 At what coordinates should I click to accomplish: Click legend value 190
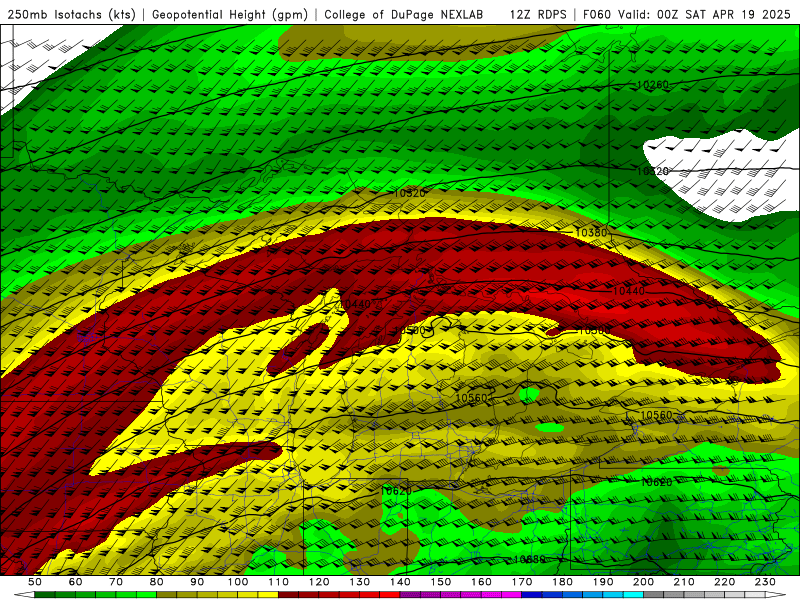pos(603,582)
